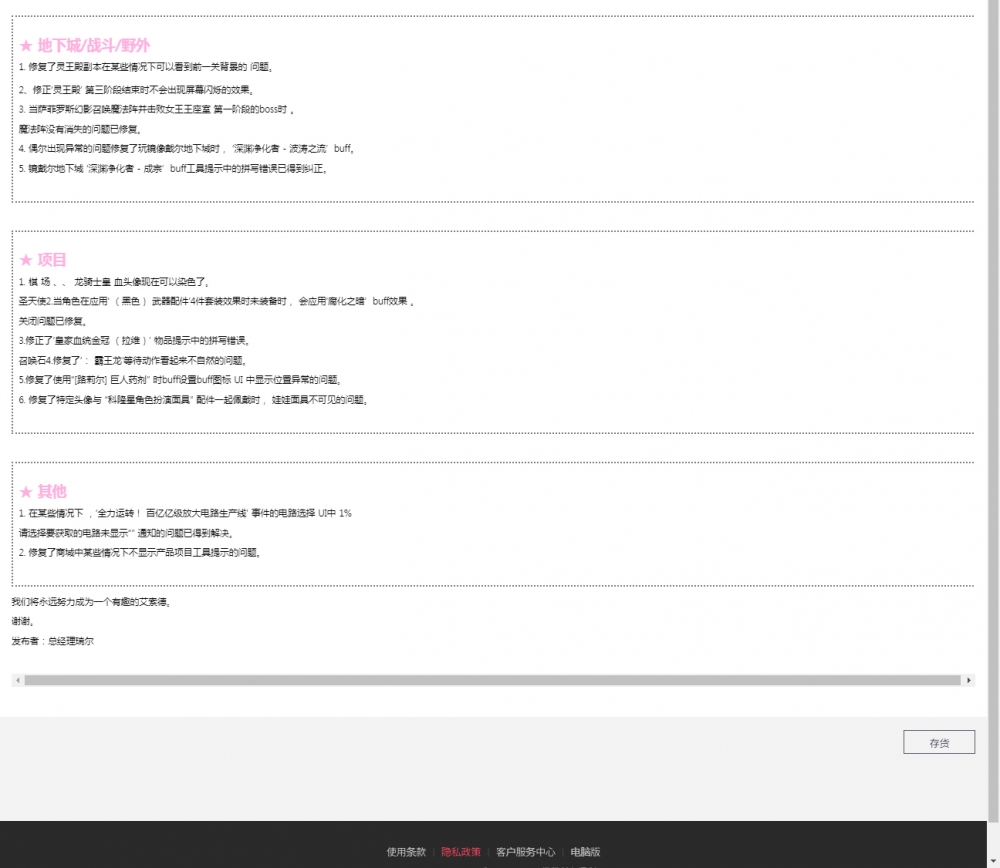Switch to 电脑版 via footer link
The image size is (1000, 868).
click(585, 852)
